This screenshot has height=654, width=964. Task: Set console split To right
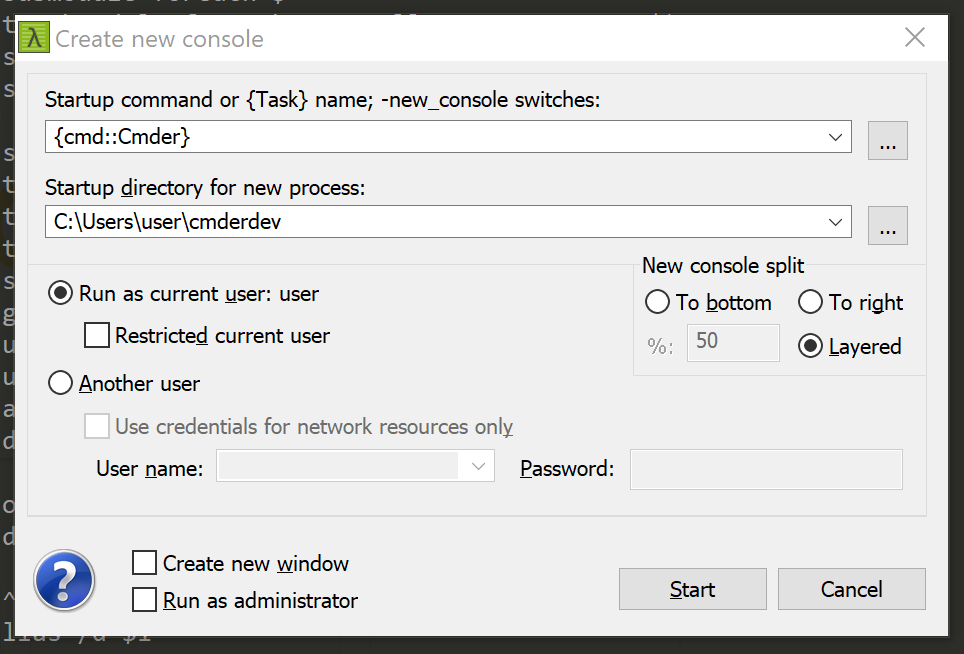811,302
